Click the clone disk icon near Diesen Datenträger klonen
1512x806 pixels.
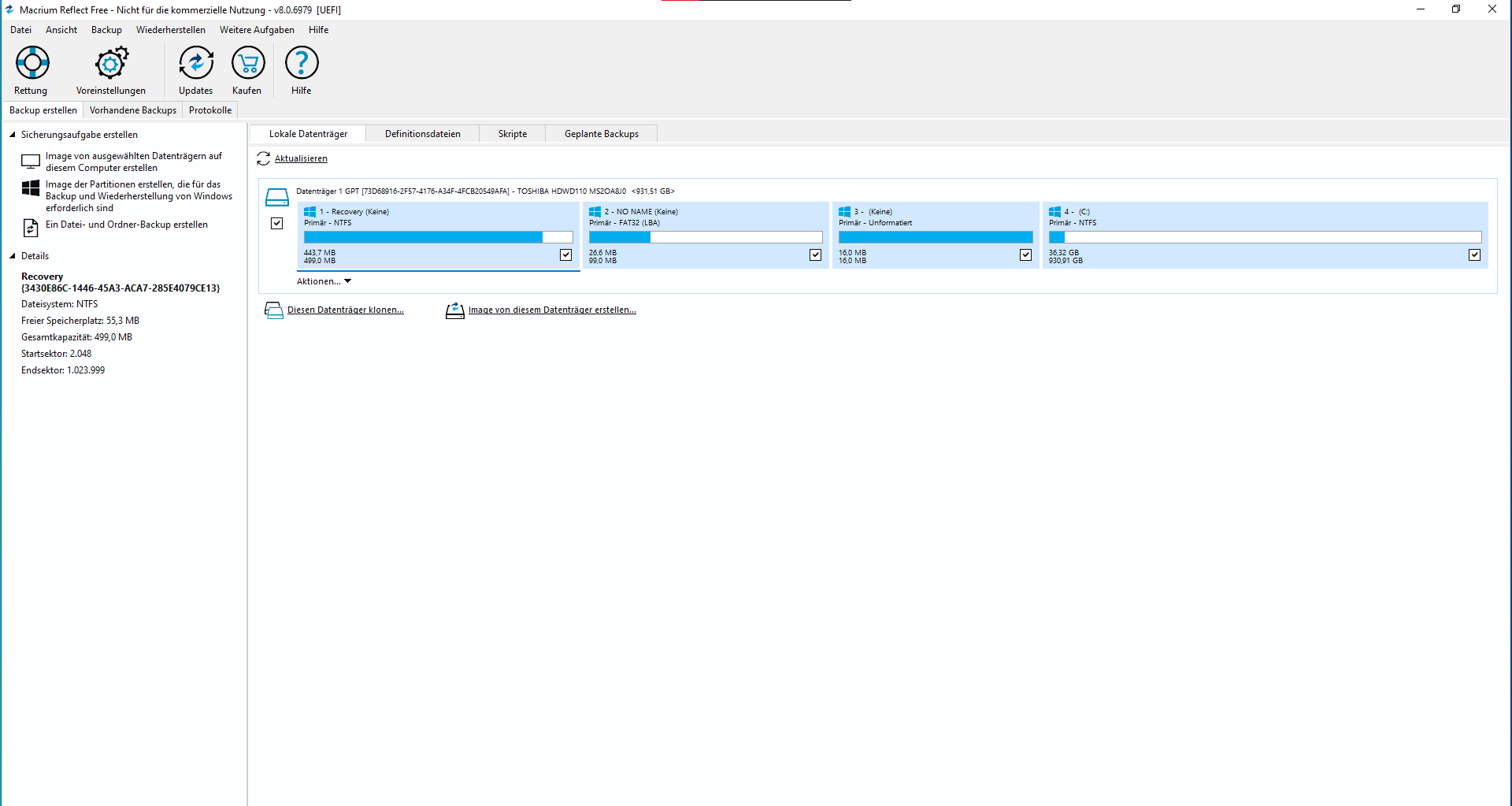[x=274, y=310]
